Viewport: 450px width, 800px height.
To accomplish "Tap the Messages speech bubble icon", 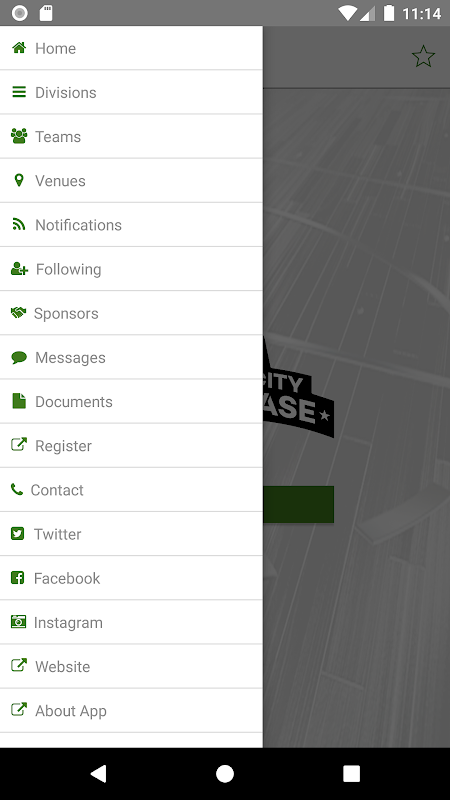I will [19, 357].
